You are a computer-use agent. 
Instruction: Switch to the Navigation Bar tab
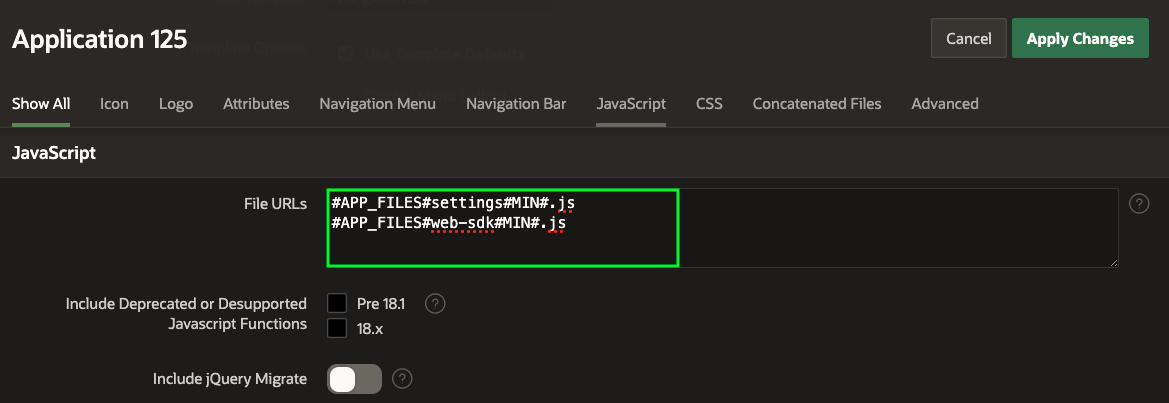(x=516, y=104)
